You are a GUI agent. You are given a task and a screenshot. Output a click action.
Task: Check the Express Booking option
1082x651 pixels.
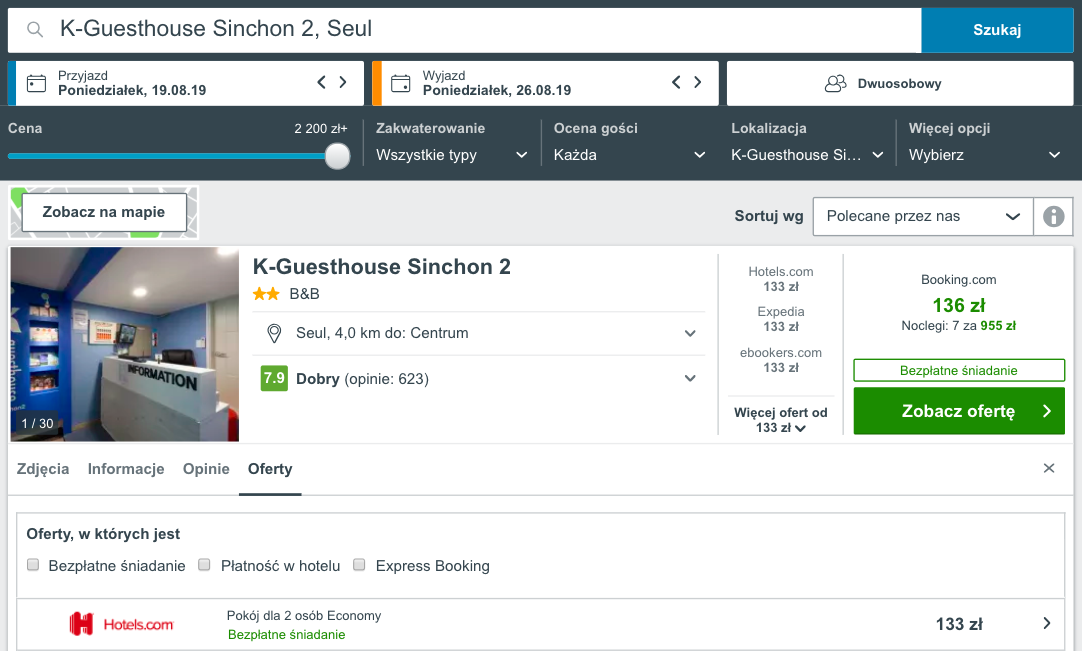(x=359, y=565)
